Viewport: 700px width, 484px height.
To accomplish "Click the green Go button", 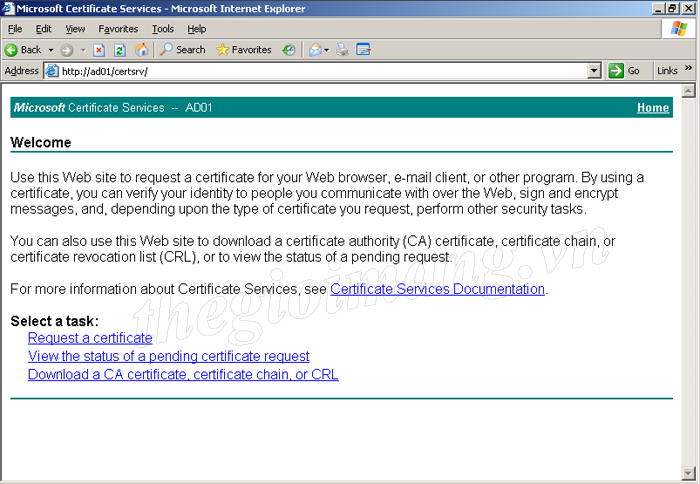I will (x=624, y=71).
